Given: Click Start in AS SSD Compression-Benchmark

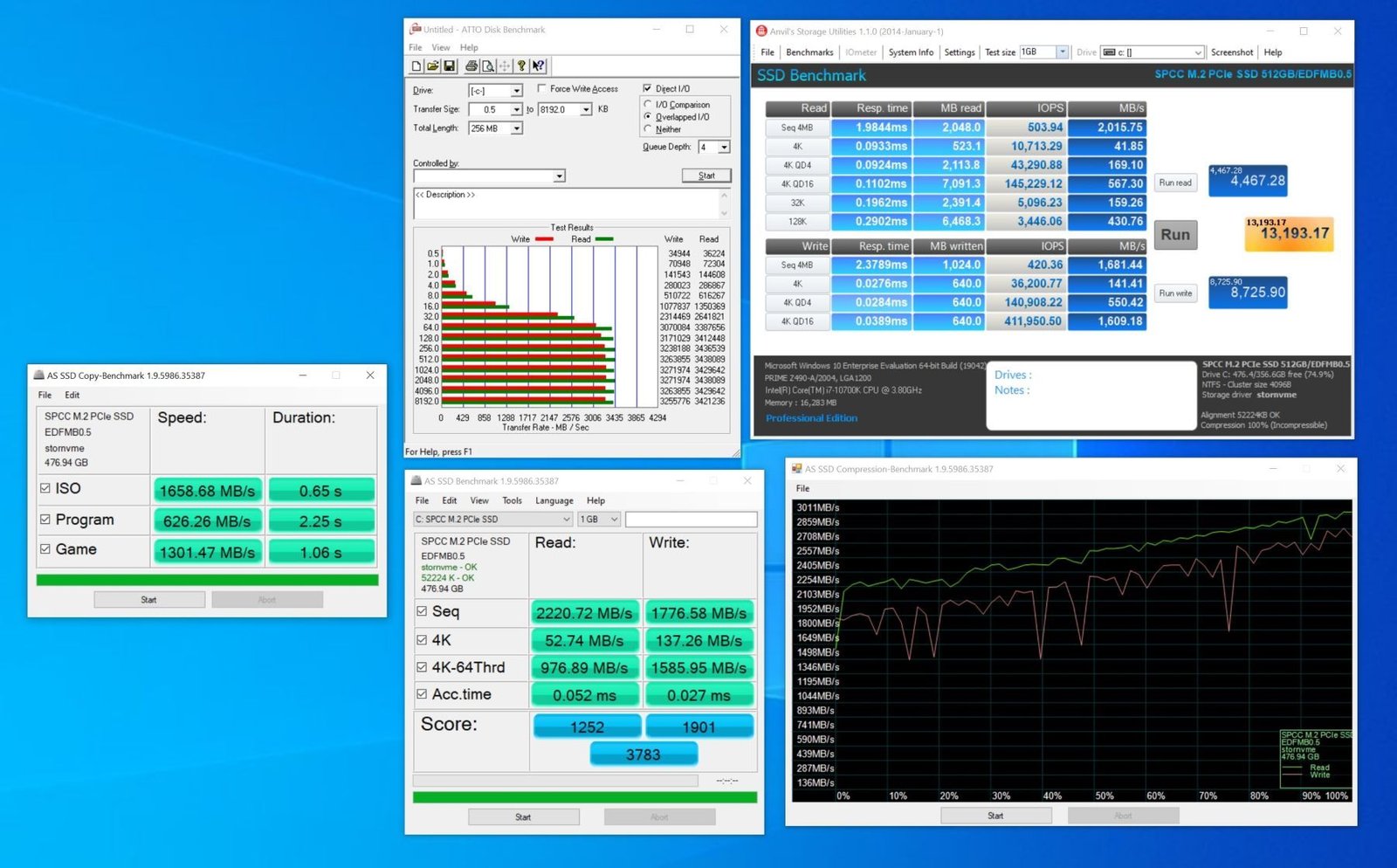Looking at the screenshot, I should 995,816.
